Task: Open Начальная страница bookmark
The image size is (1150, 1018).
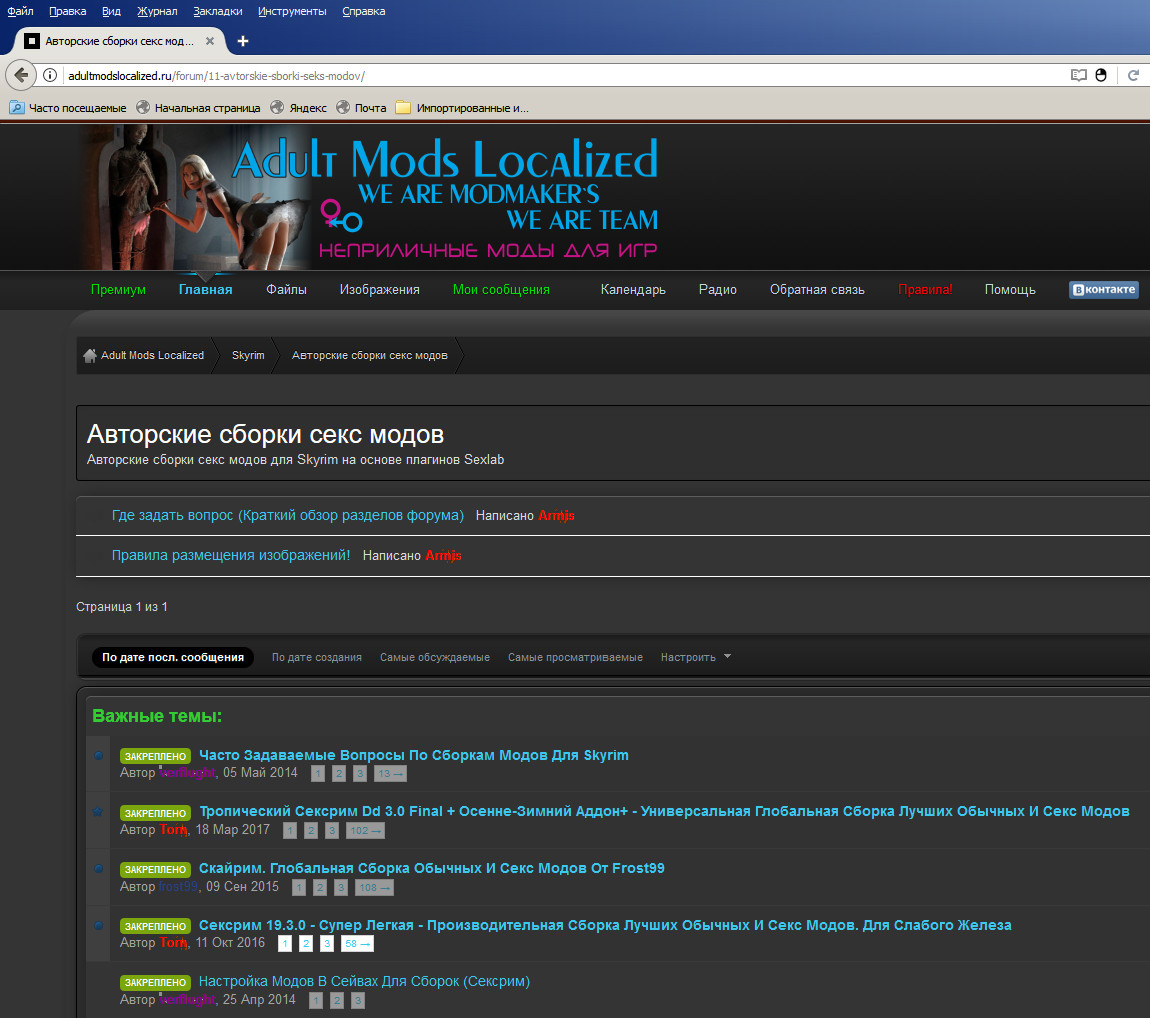Action: (x=198, y=108)
